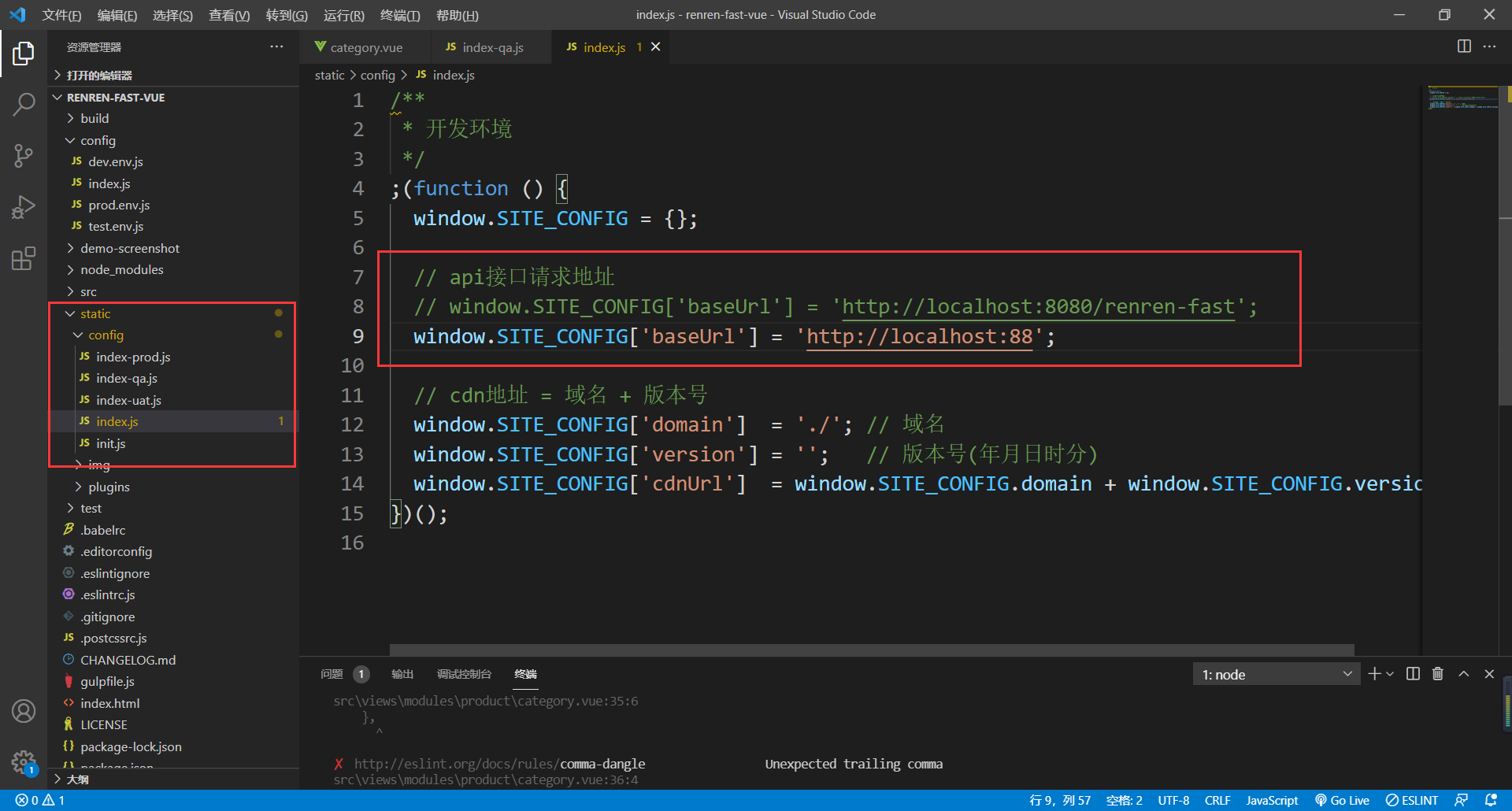This screenshot has width=1512, height=811.
Task: Start Go Live server from status bar
Action: click(1342, 800)
